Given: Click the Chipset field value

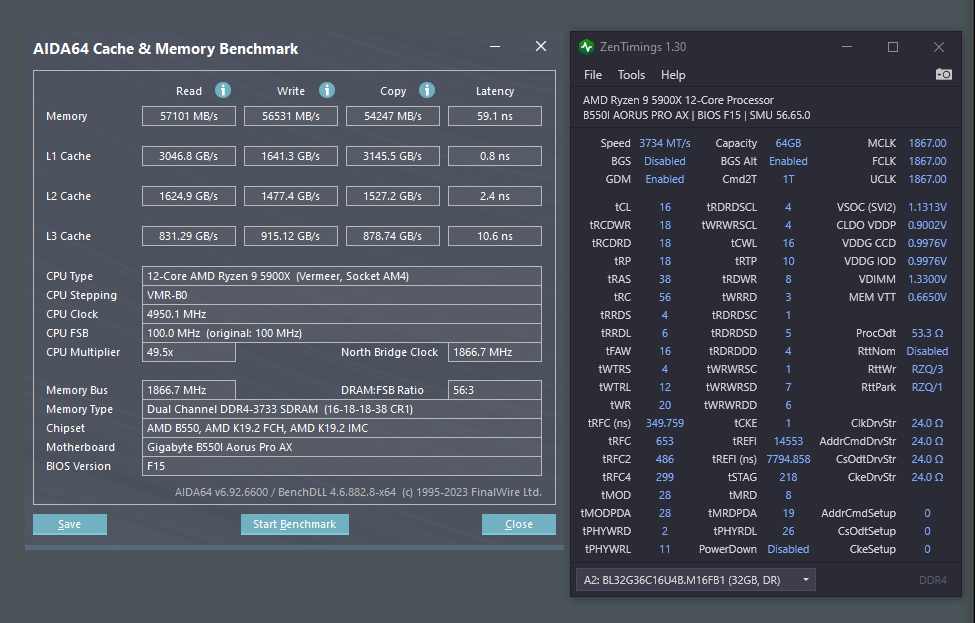Looking at the screenshot, I should click(x=341, y=428).
